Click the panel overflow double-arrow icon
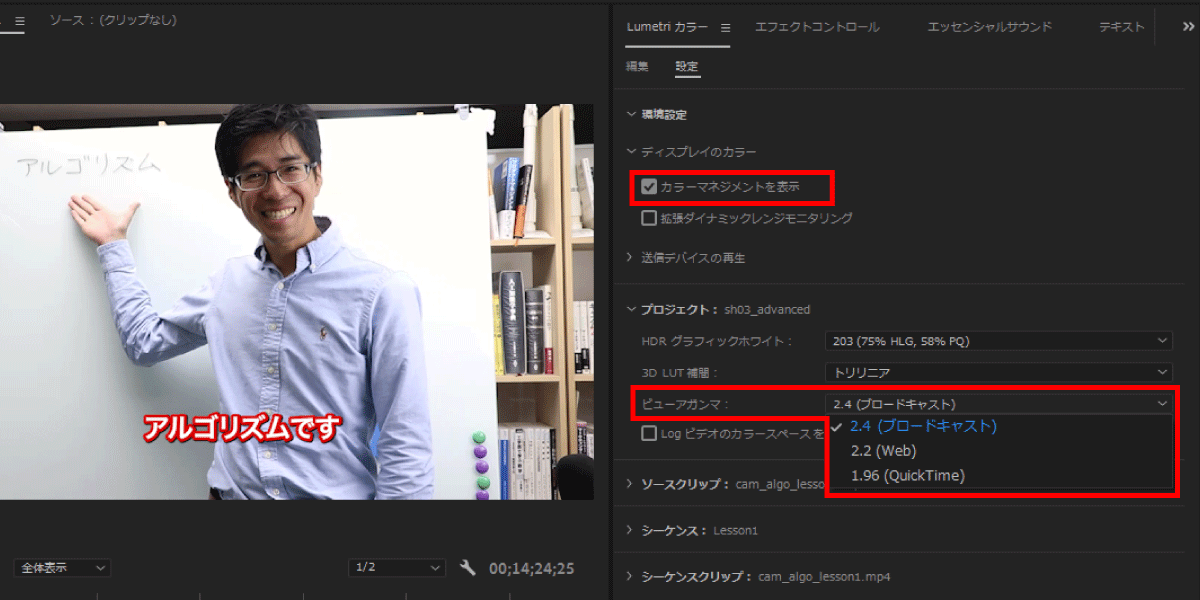The width and height of the screenshot is (1200, 600). [x=1187, y=28]
